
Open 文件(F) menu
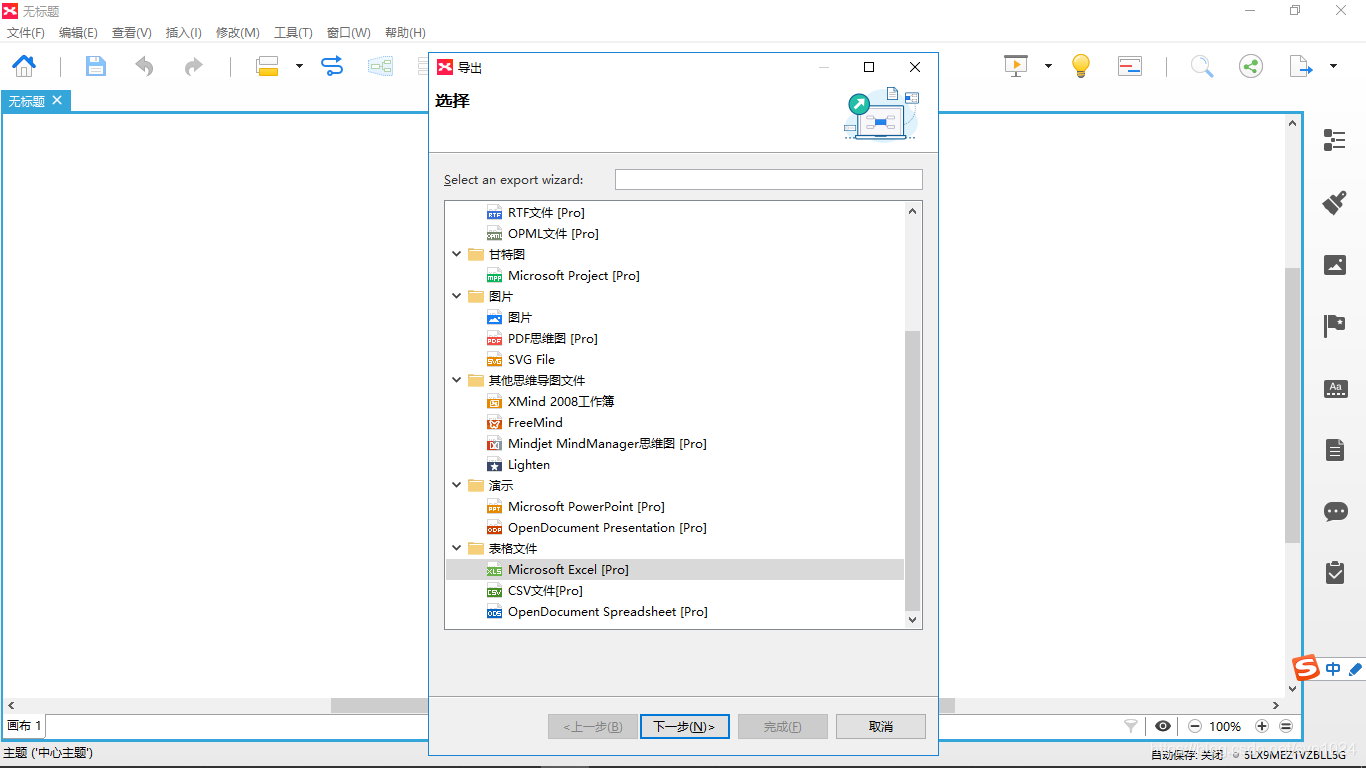tap(26, 33)
